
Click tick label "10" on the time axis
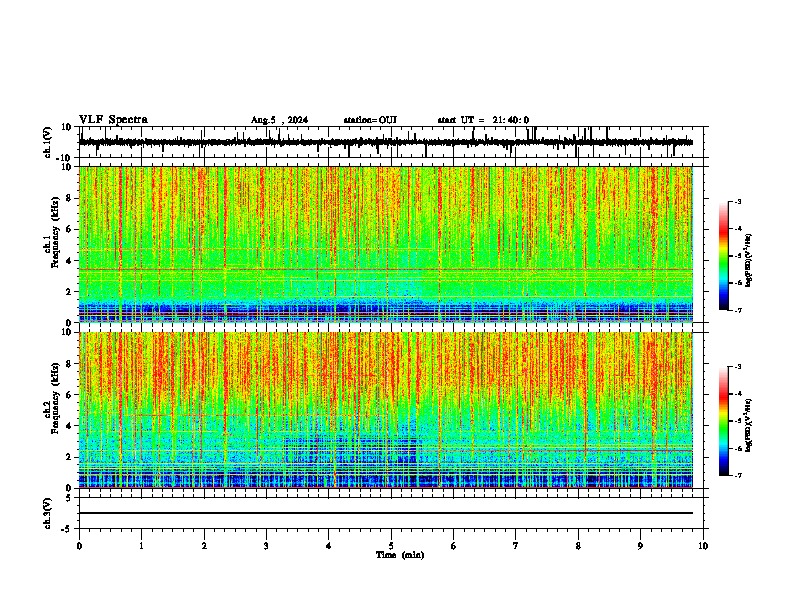point(703,546)
